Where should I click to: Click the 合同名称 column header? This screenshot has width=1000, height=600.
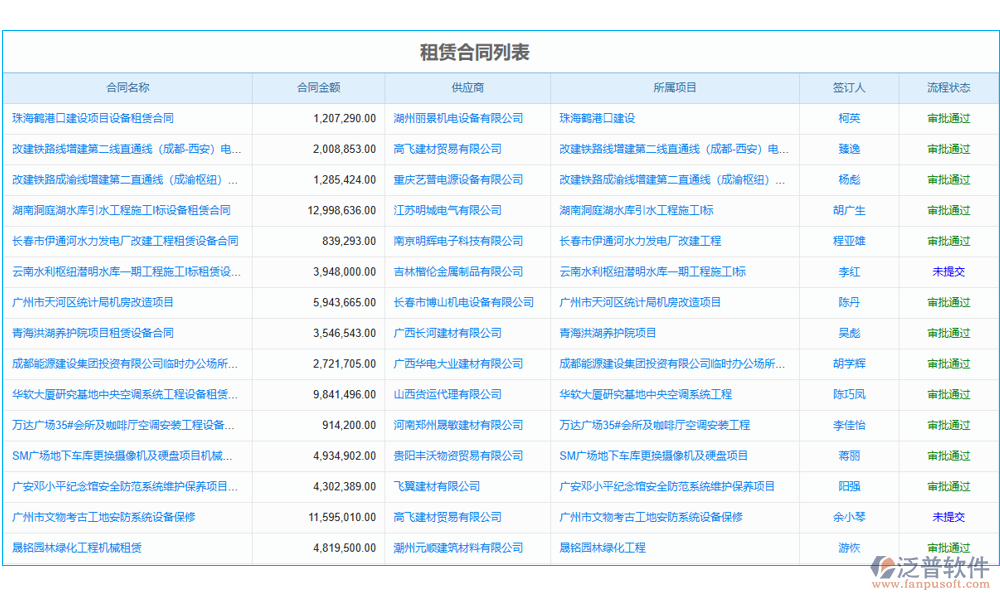click(x=128, y=88)
